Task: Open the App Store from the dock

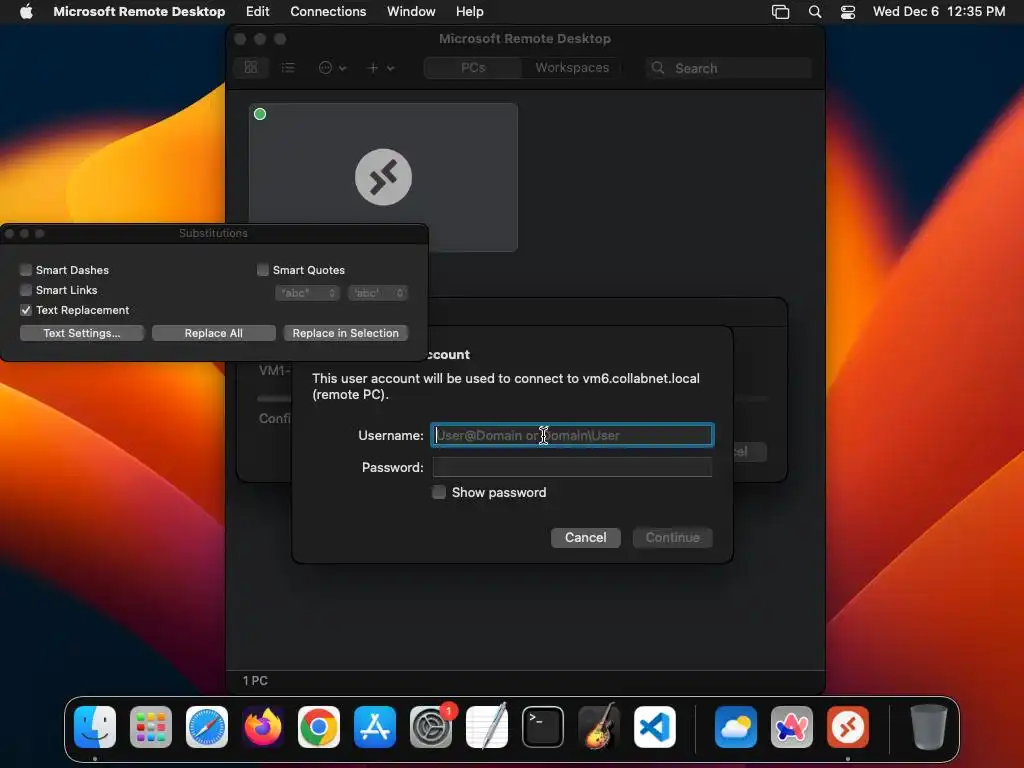Action: [x=375, y=727]
